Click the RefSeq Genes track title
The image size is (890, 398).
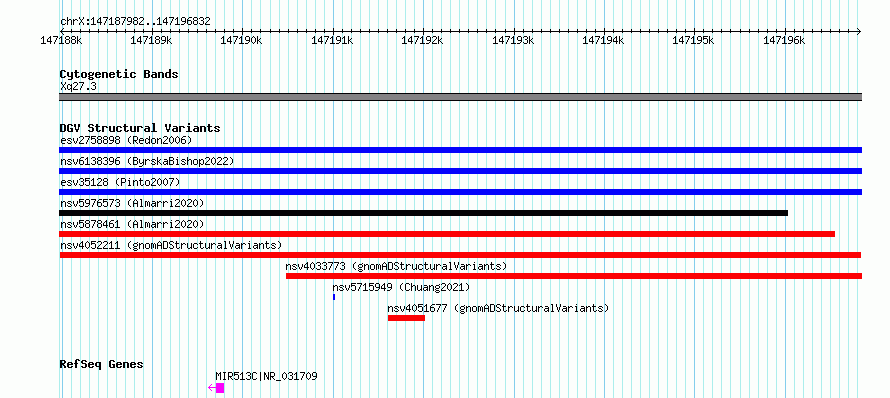pos(102,364)
